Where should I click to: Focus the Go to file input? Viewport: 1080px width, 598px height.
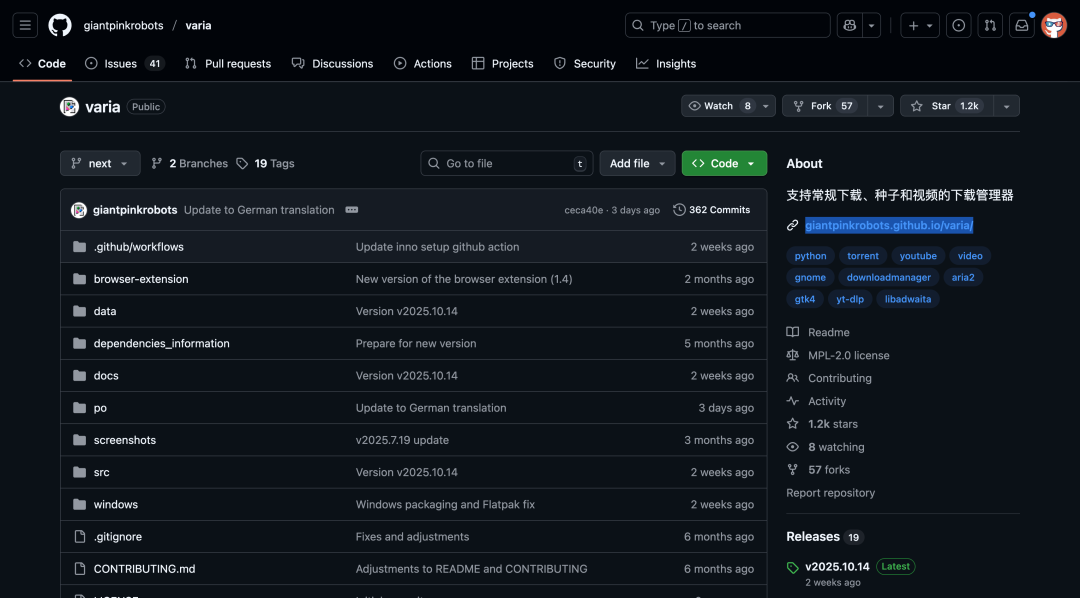tap(507, 163)
